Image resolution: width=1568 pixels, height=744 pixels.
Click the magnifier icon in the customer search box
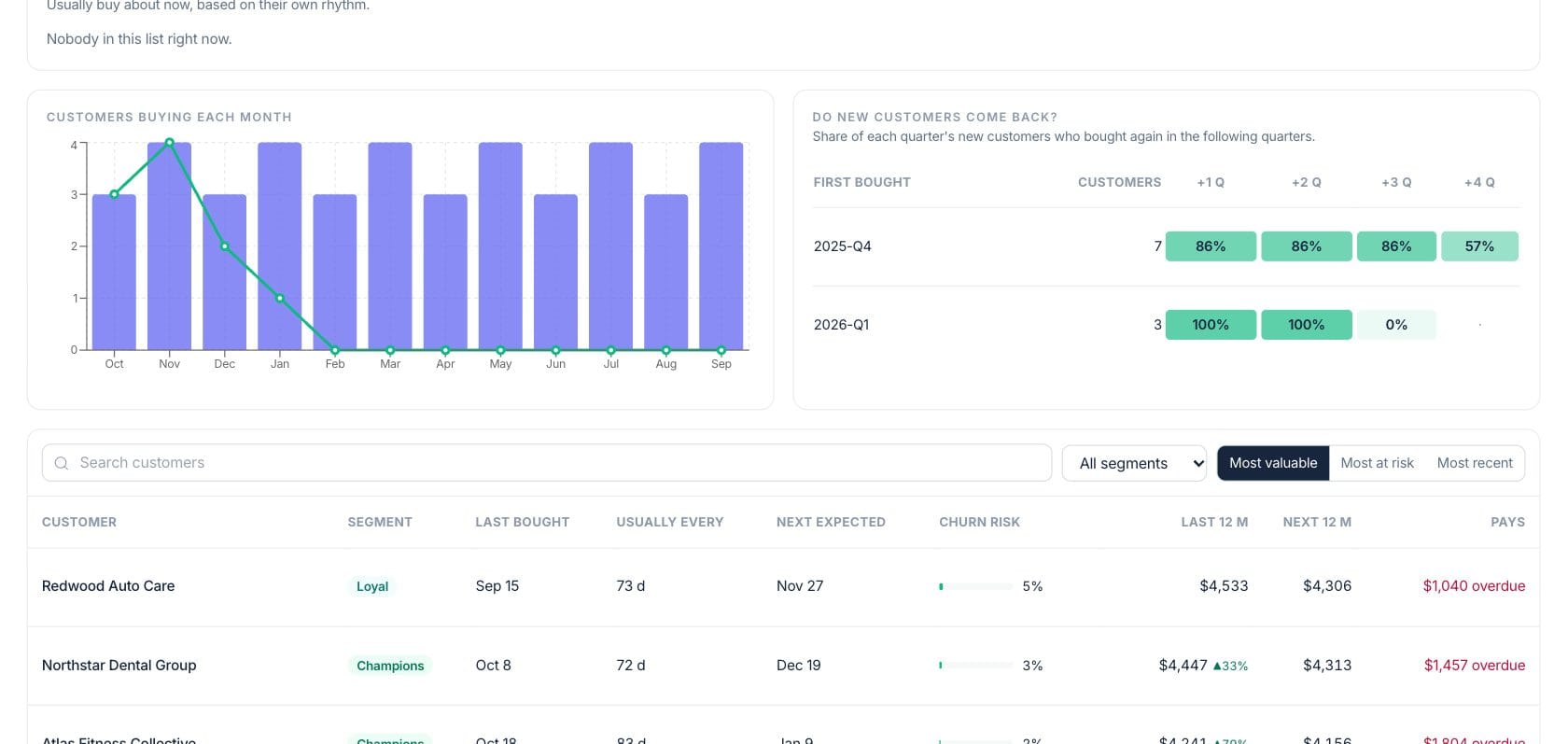[x=62, y=463]
